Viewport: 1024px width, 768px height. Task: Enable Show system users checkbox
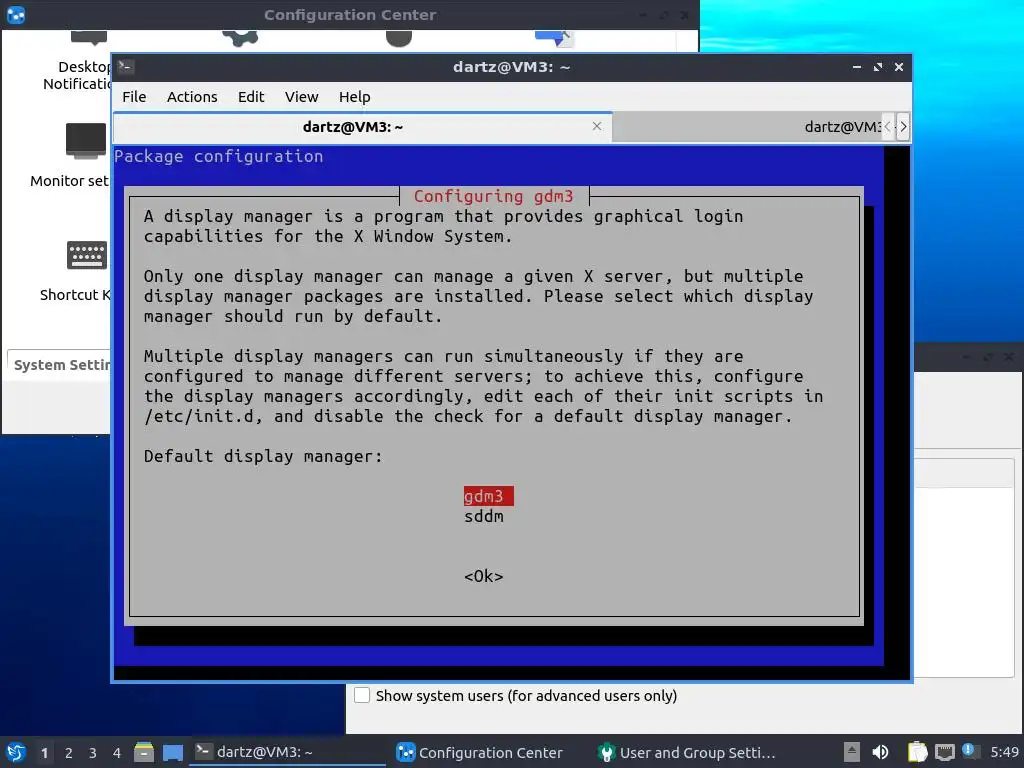tap(362, 695)
